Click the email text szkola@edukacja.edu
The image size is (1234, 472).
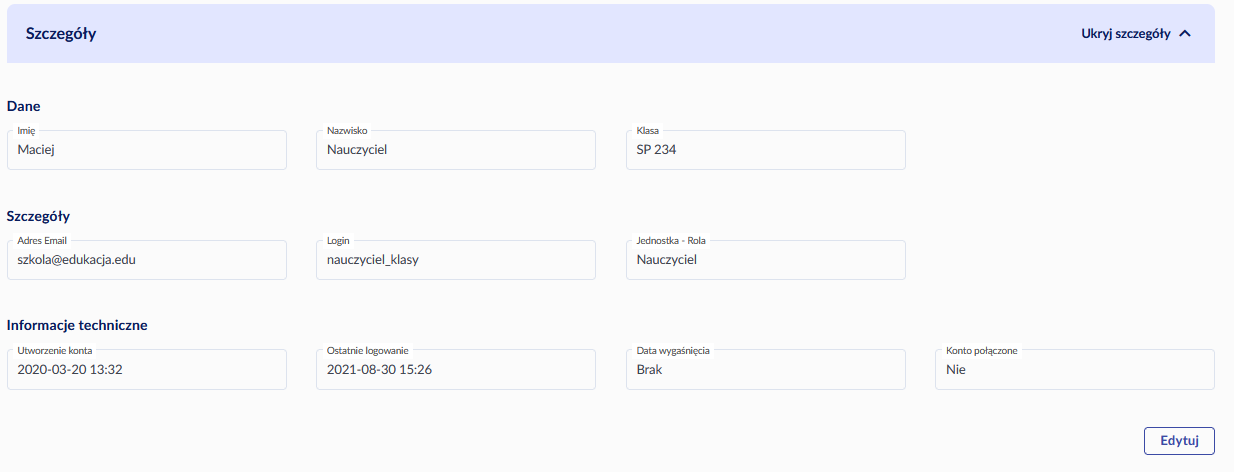77,260
